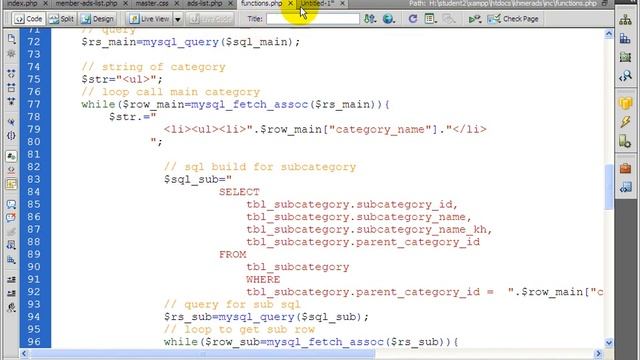Click the greyed-out Wrap Tag icon

11,232
